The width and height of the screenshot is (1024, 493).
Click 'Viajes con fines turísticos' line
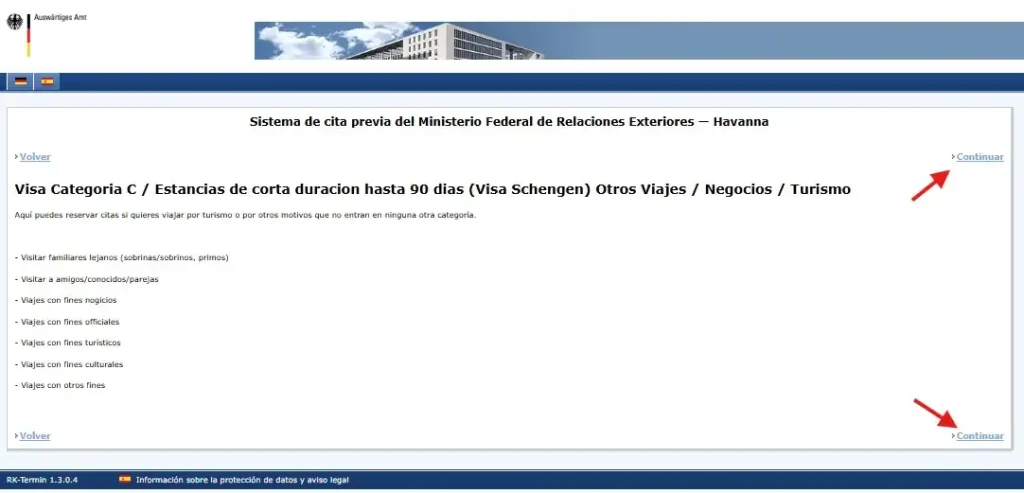coord(67,343)
